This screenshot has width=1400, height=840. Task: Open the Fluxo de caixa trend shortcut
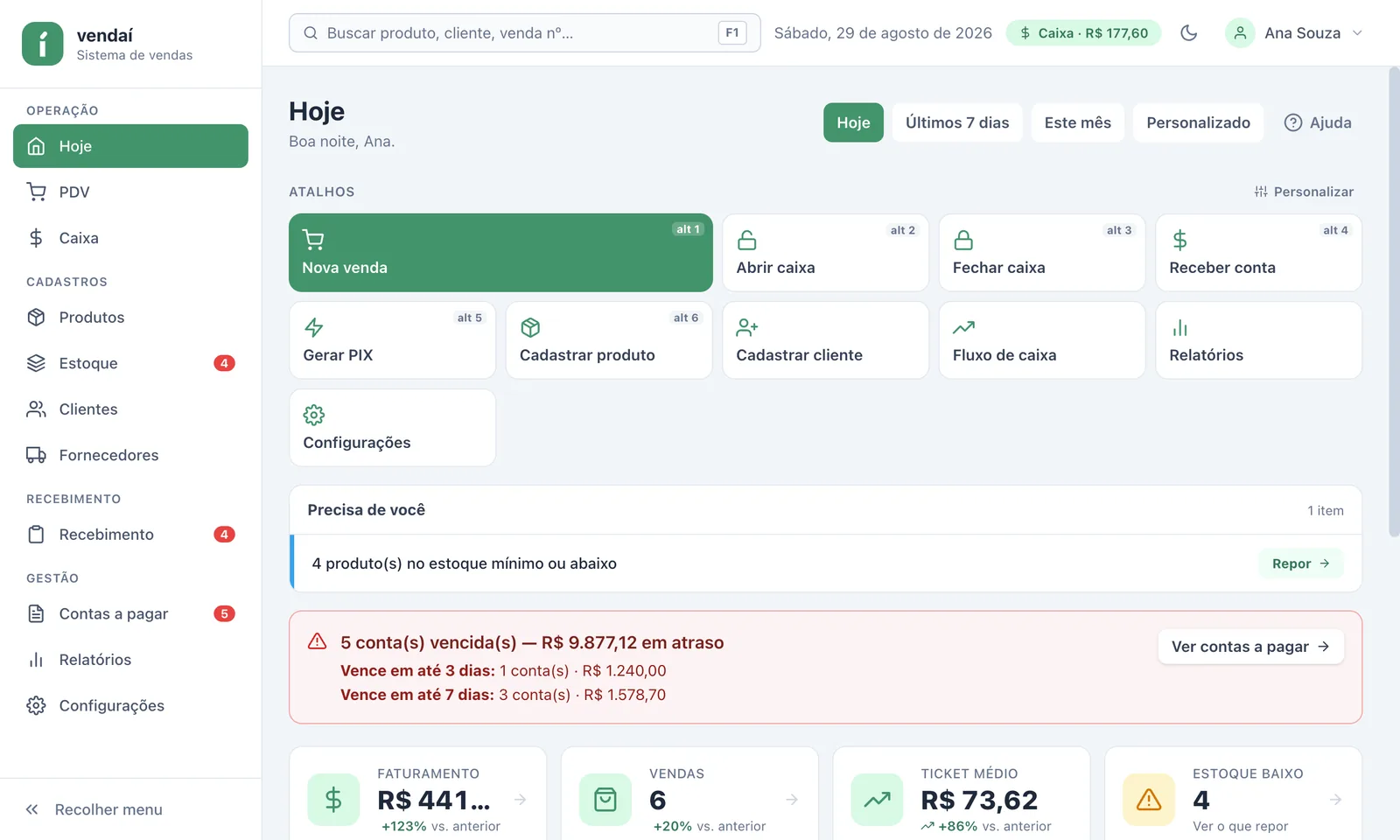[1042, 340]
